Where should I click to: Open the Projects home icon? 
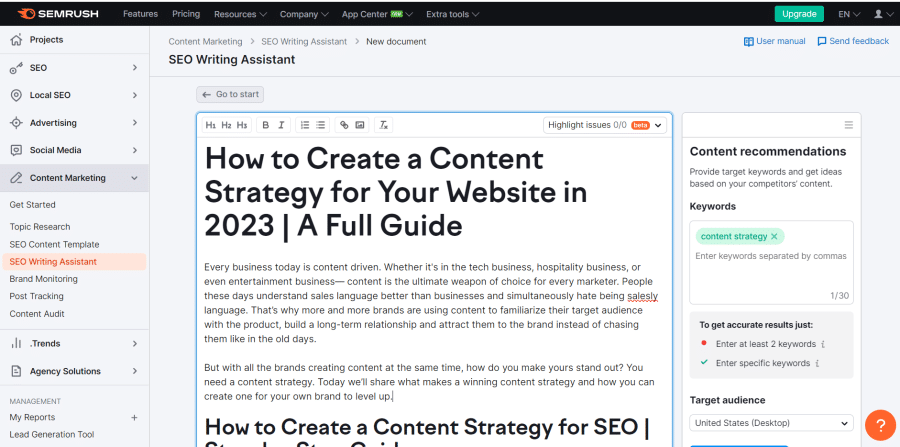(17, 40)
